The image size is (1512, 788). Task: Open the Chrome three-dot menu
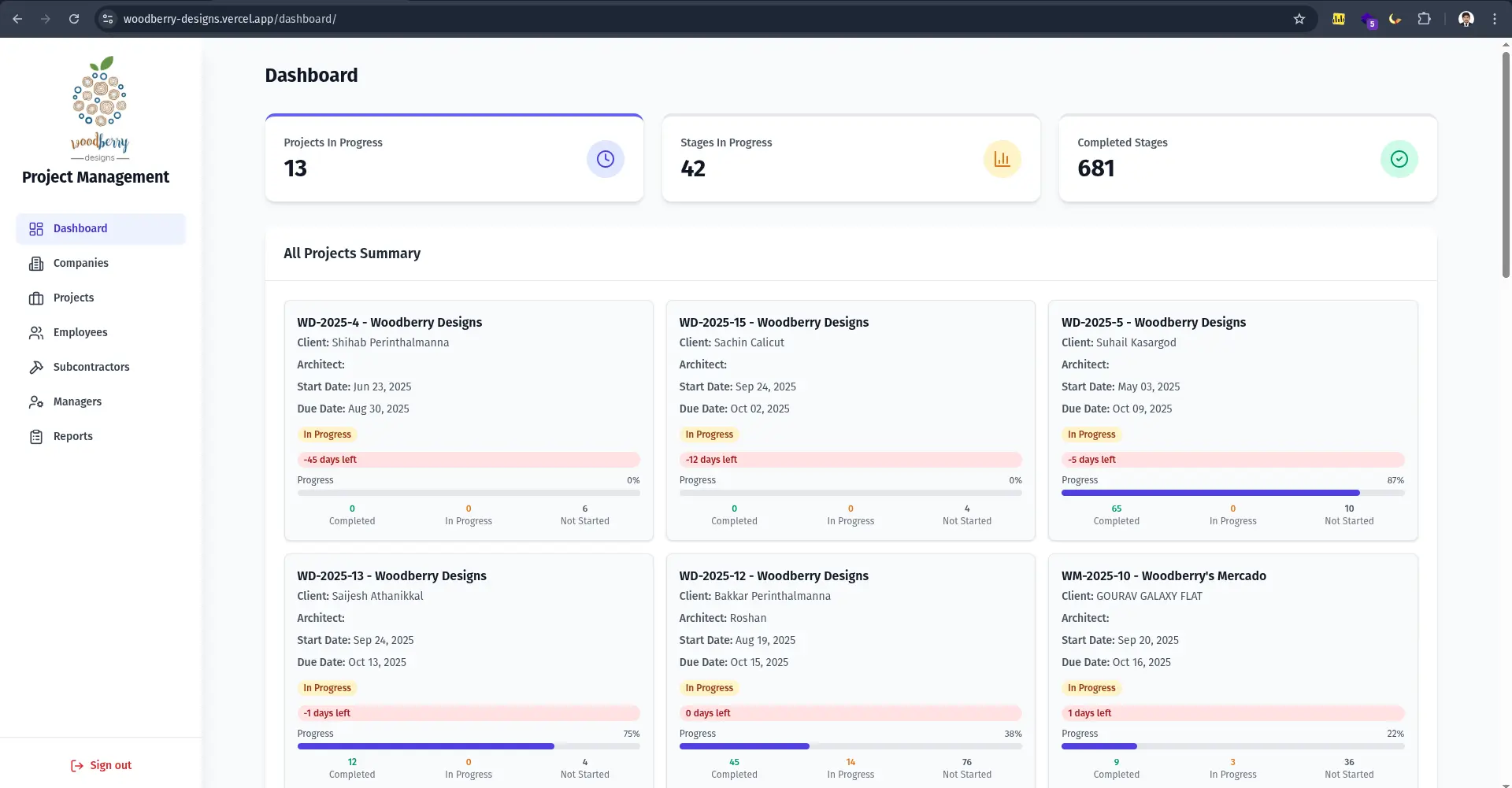[1495, 18]
